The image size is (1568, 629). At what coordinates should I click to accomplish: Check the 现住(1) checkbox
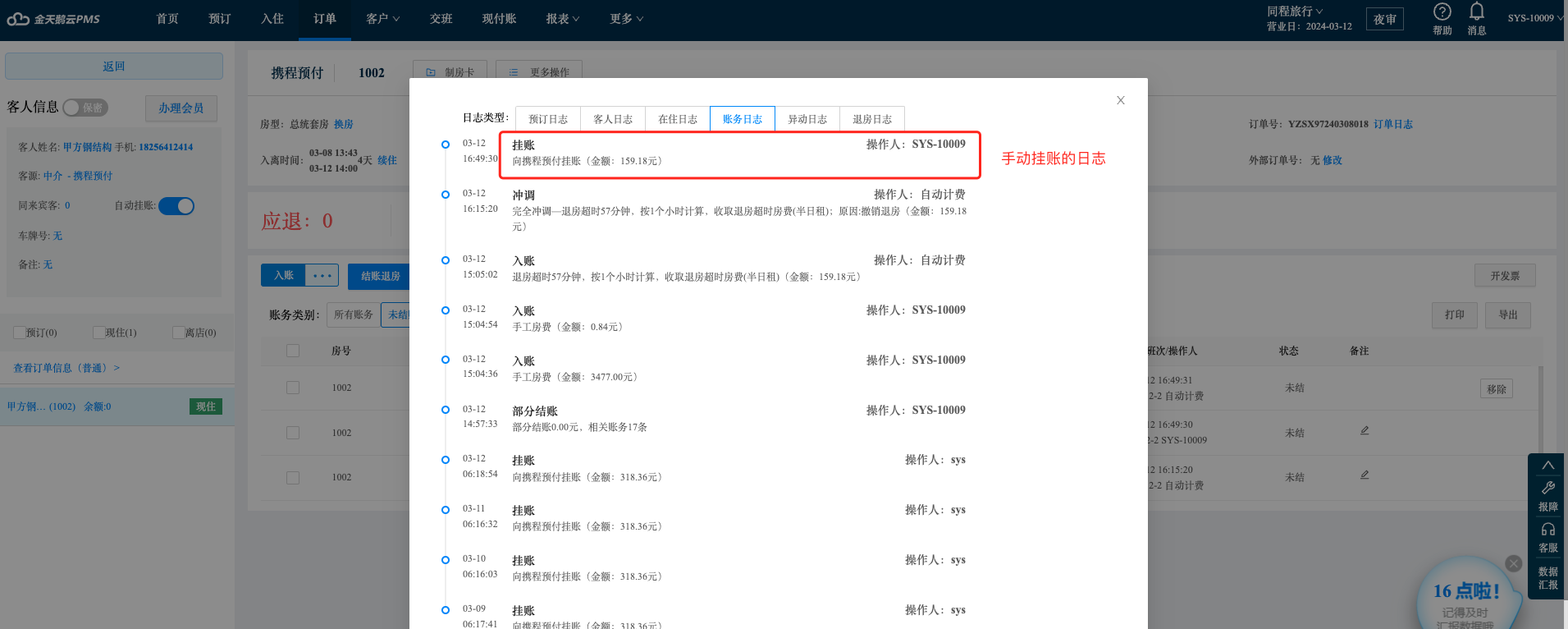[98, 333]
